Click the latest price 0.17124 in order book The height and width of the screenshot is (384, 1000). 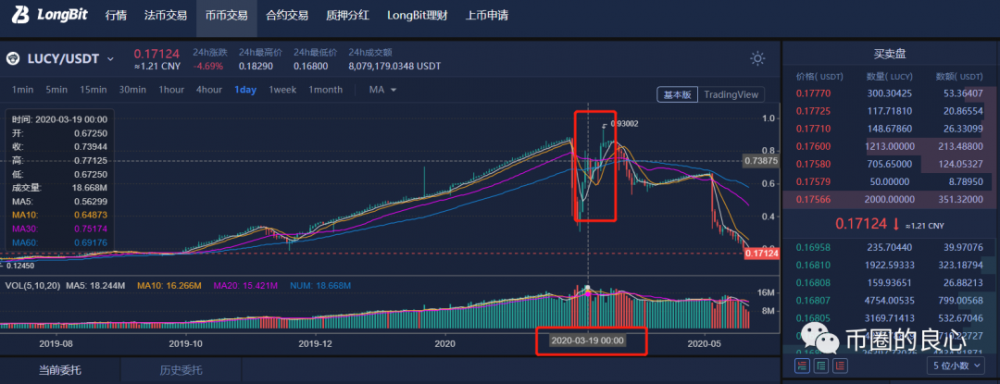[862, 224]
